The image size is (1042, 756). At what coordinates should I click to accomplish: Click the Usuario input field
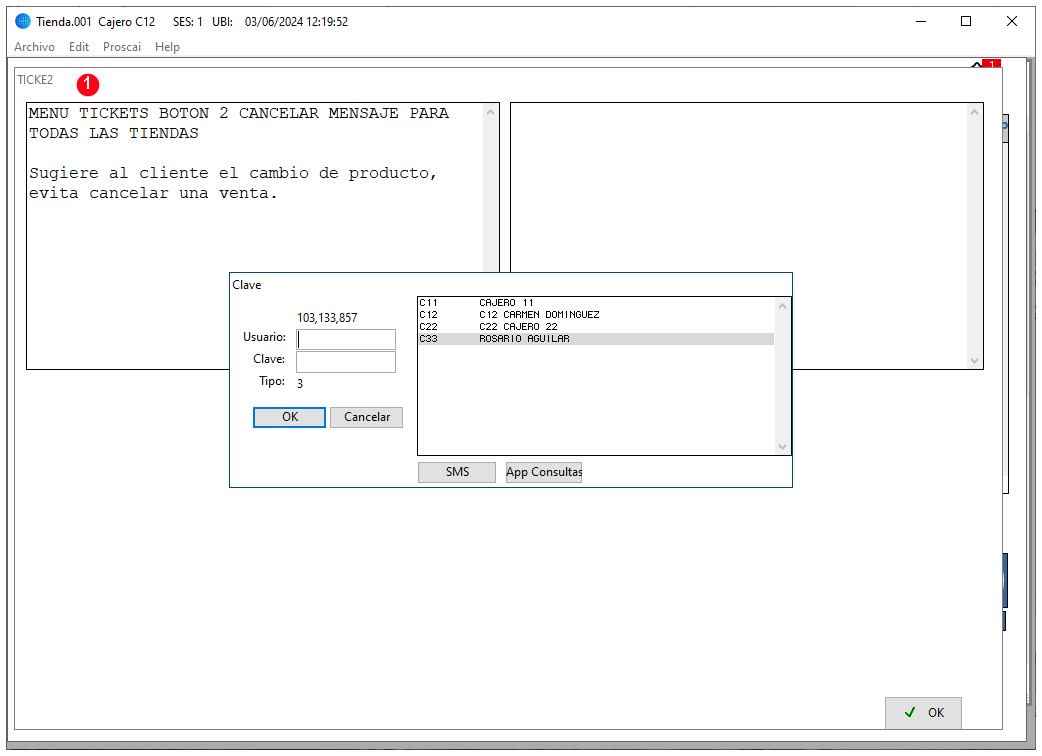click(x=346, y=339)
